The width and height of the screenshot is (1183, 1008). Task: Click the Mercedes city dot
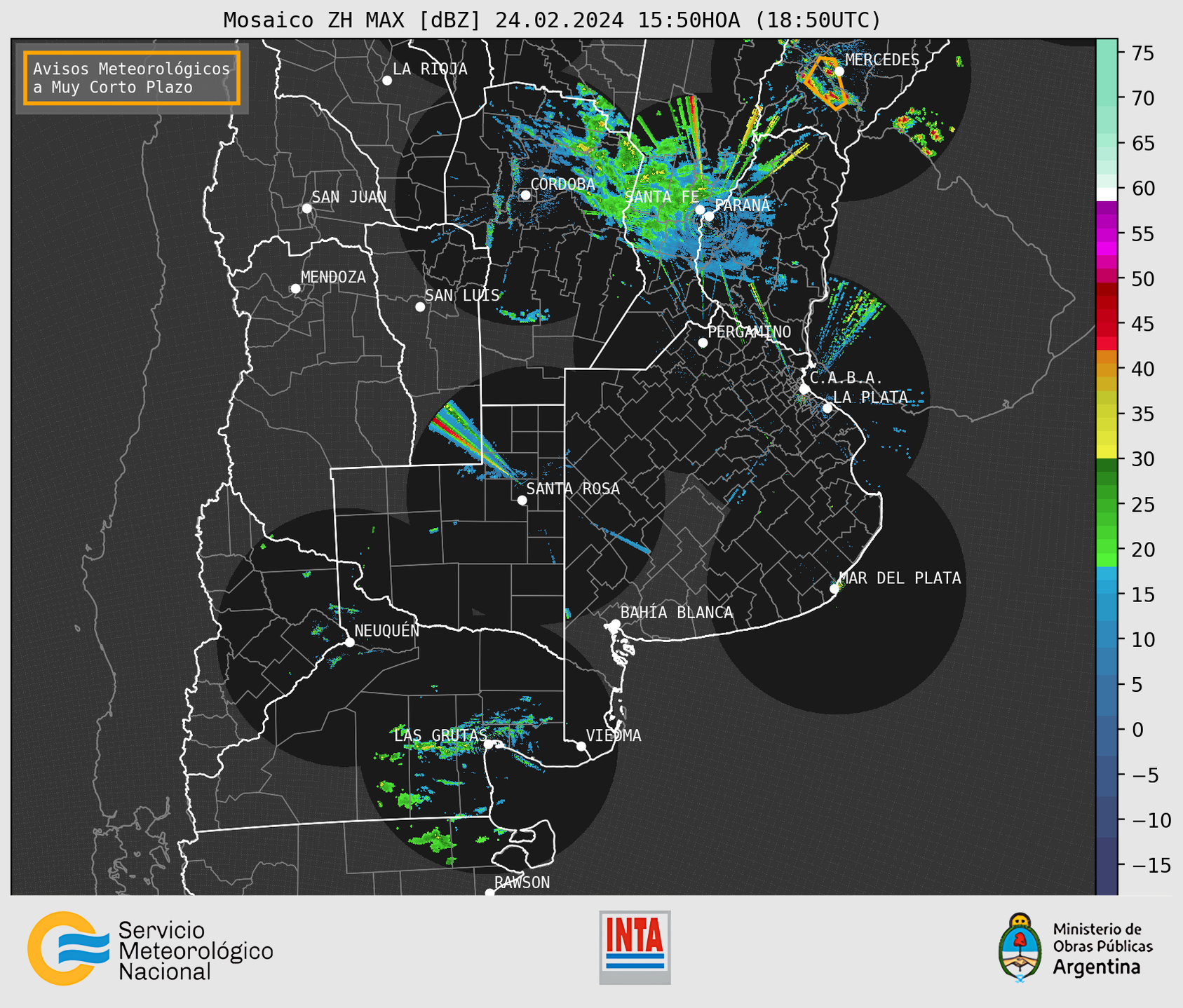coord(839,71)
